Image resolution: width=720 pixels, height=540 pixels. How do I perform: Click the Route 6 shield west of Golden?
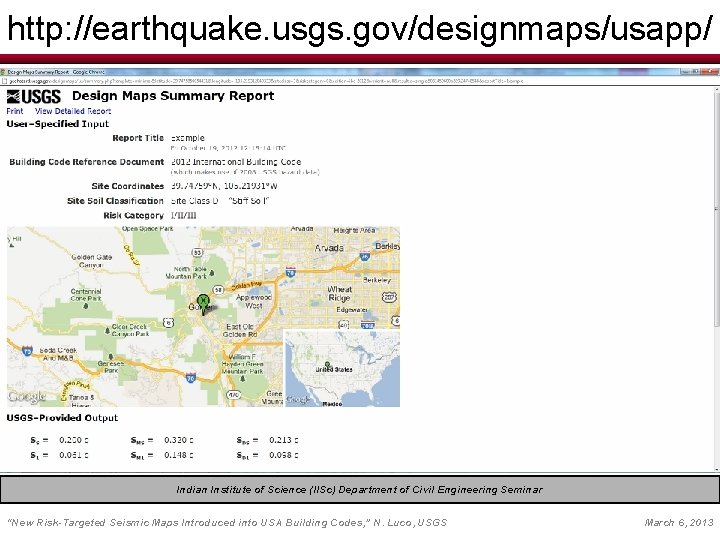pyautogui.click(x=169, y=322)
